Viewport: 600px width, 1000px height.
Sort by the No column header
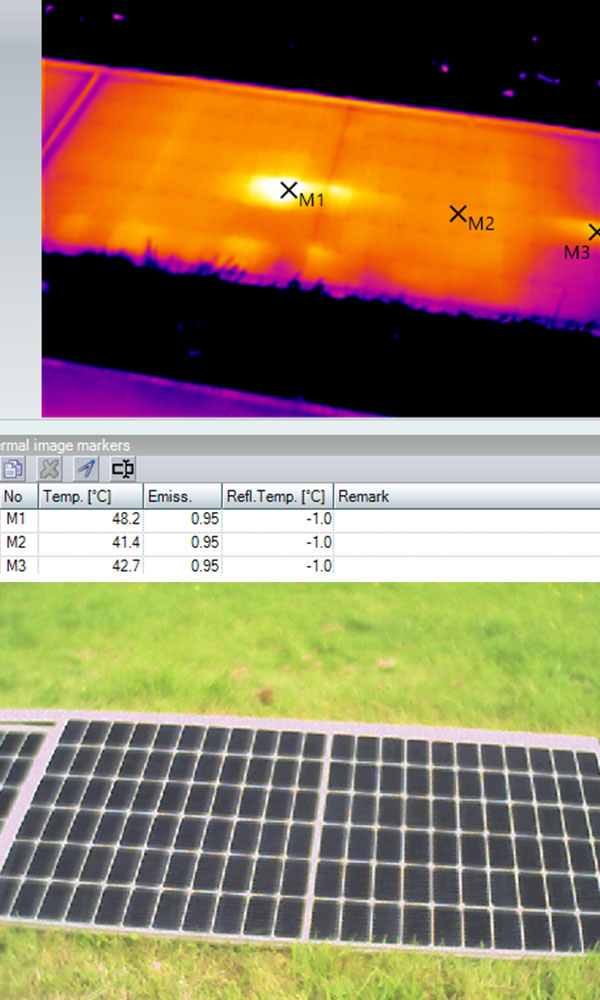click(x=19, y=496)
